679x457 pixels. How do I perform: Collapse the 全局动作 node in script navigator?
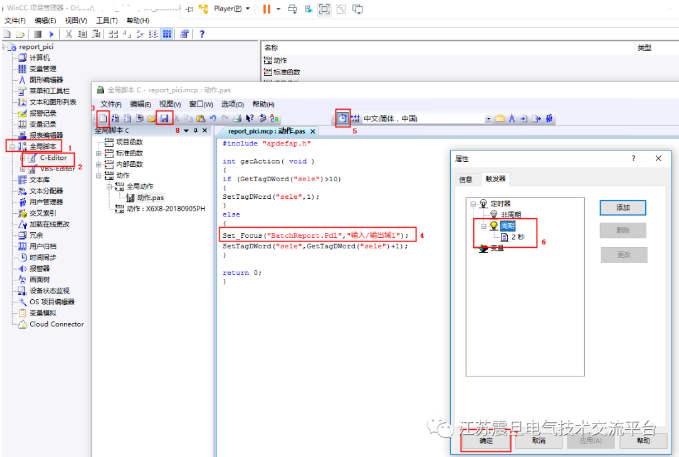[110, 186]
